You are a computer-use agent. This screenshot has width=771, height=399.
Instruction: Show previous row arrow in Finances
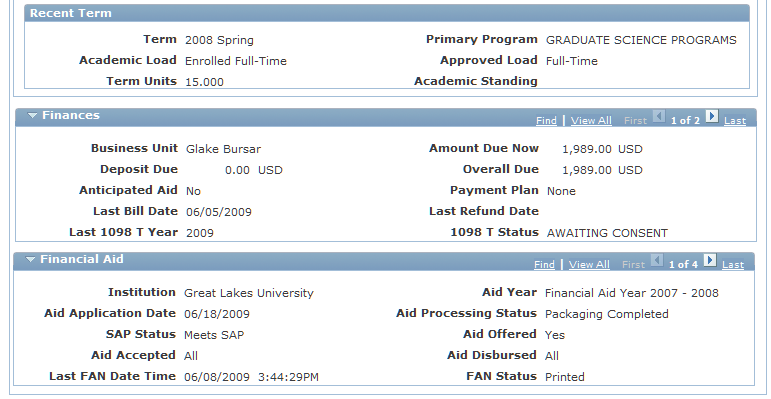point(659,116)
